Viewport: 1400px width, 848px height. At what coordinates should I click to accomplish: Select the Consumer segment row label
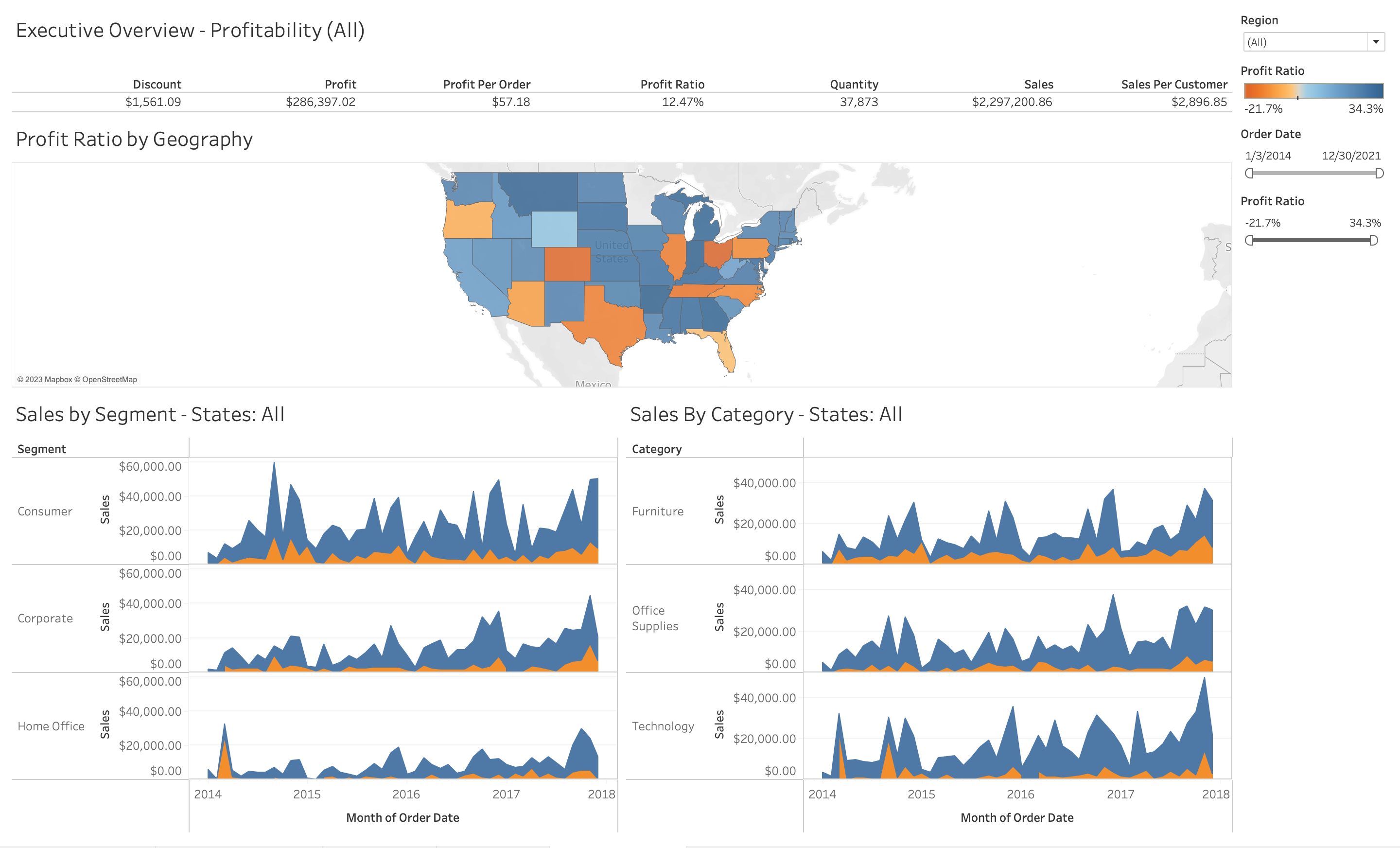coord(45,512)
